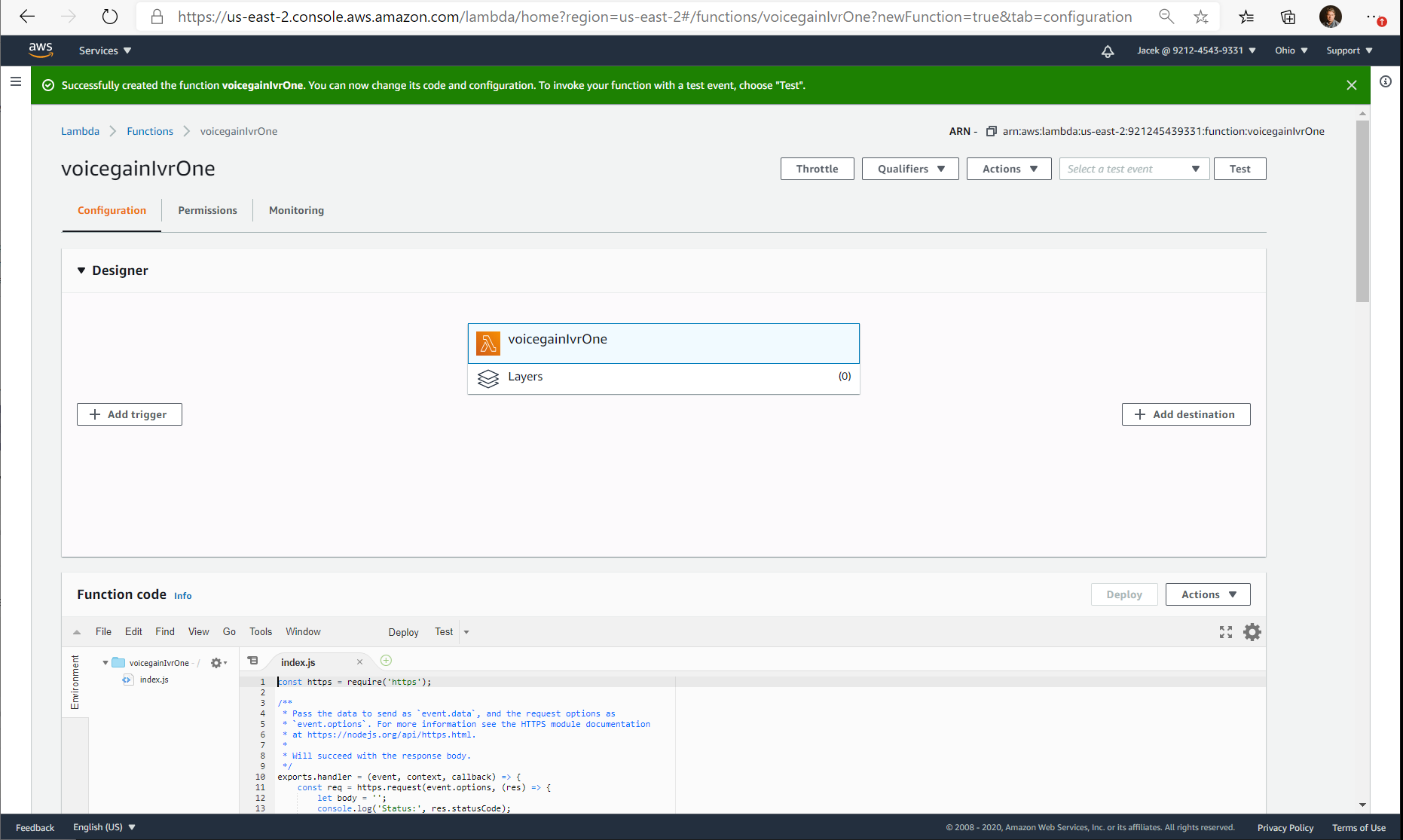Switch to the Configuration tab
The image size is (1403, 840).
tap(112, 210)
